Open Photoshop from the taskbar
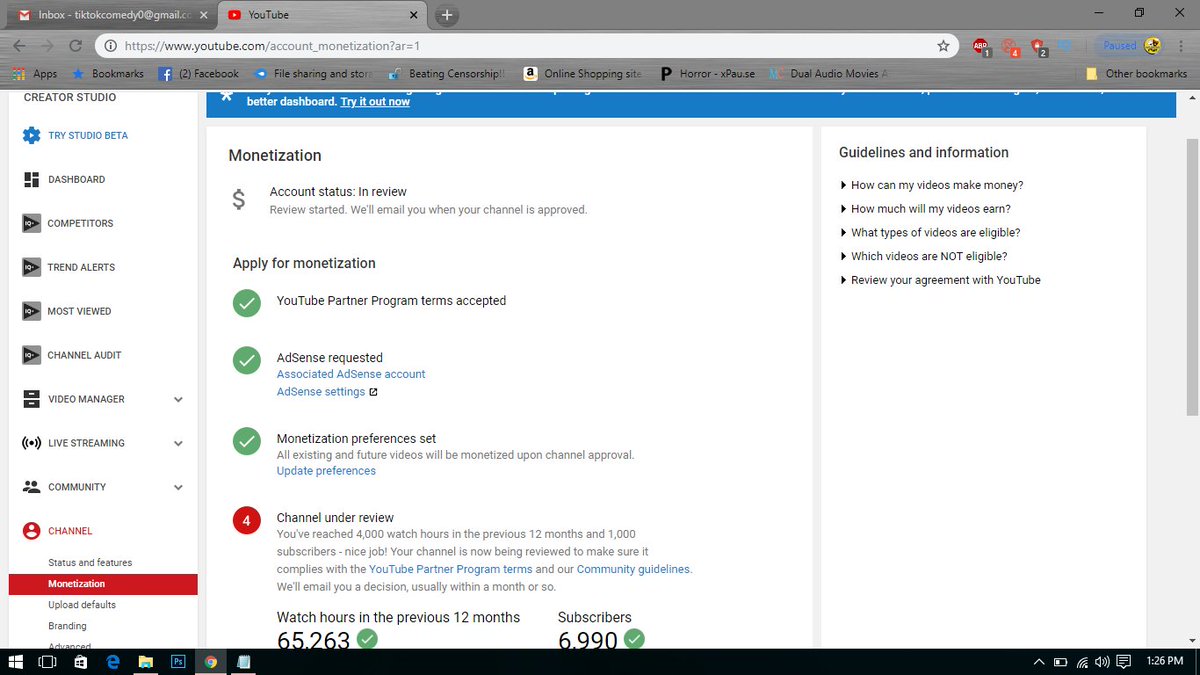The width and height of the screenshot is (1200, 675). [x=178, y=662]
